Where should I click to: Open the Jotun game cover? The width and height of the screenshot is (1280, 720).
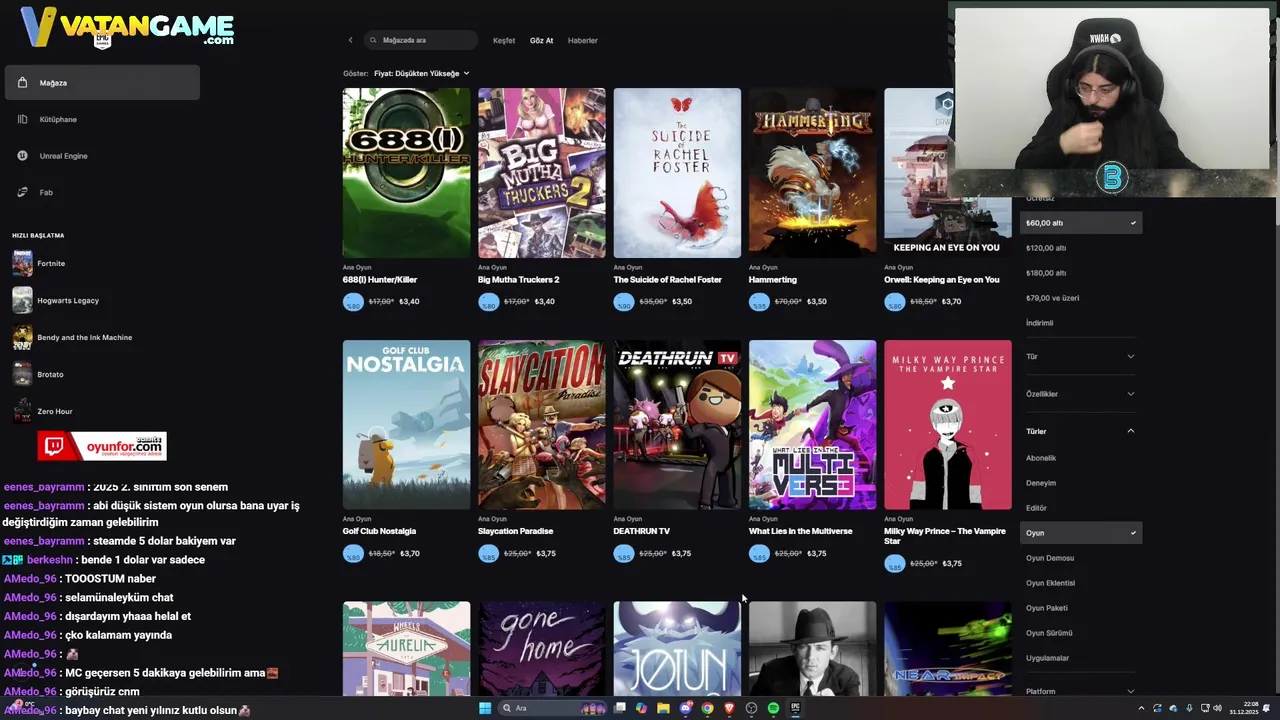[677, 649]
